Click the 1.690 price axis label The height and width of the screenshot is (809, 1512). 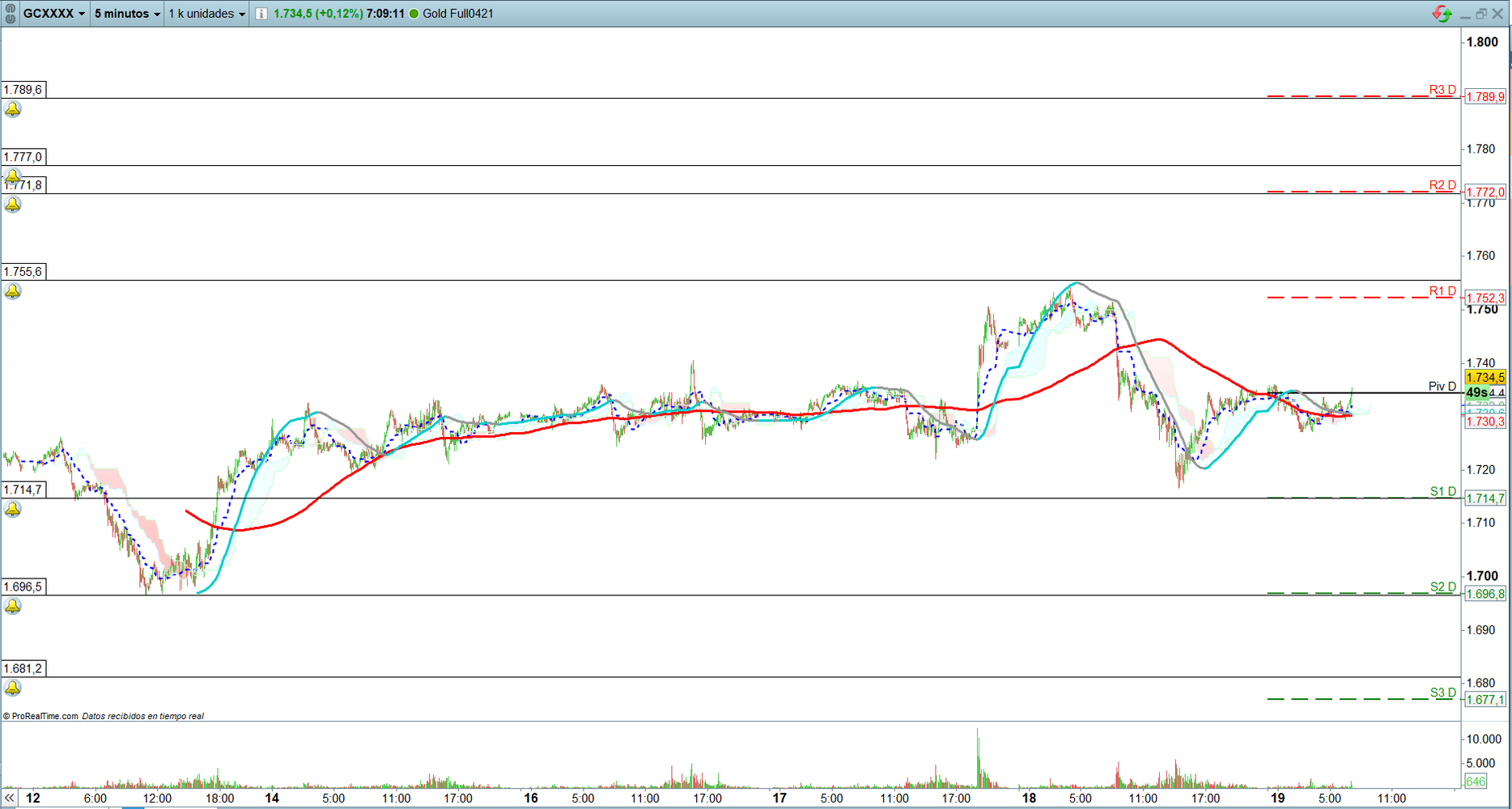click(1481, 629)
